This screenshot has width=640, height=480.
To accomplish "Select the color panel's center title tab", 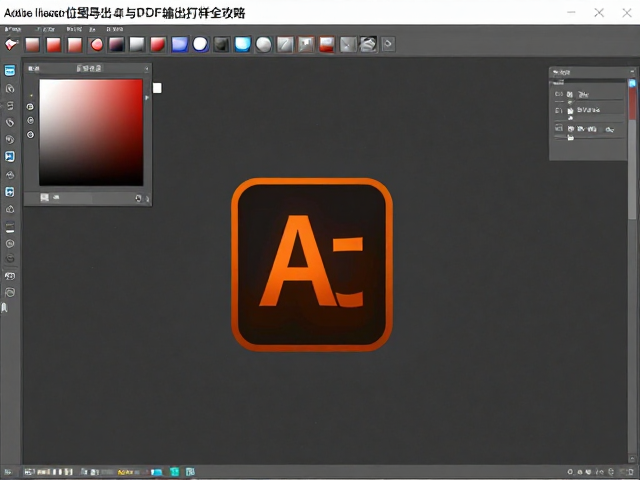I will tap(89, 68).
